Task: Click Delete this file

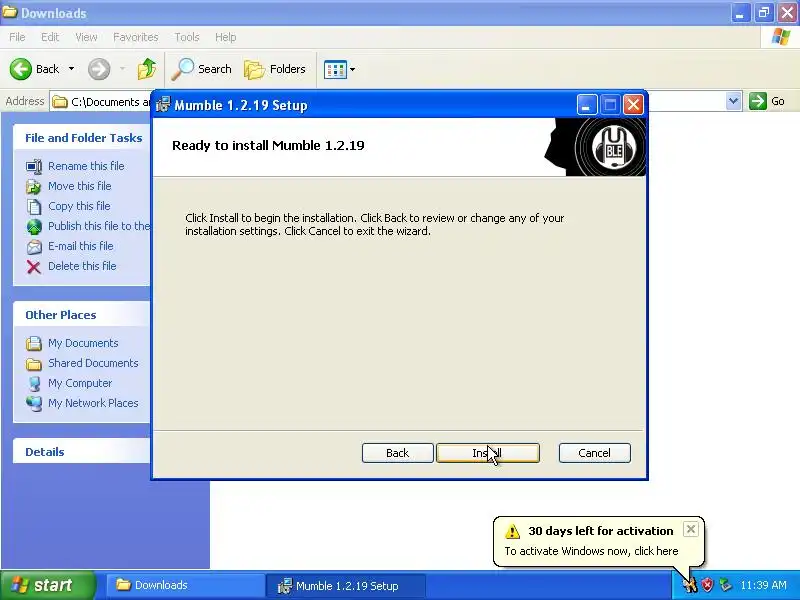Action: pyautogui.click(x=82, y=266)
